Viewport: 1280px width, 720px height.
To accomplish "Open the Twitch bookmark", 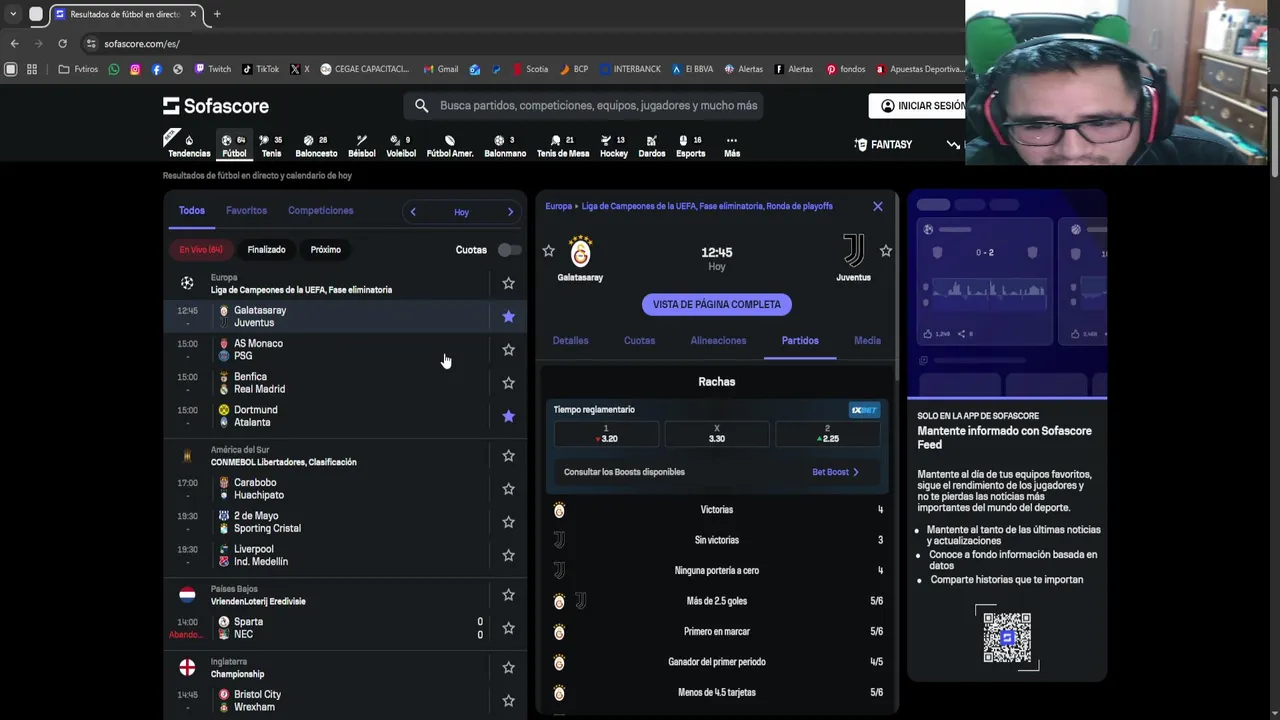I will 213,69.
